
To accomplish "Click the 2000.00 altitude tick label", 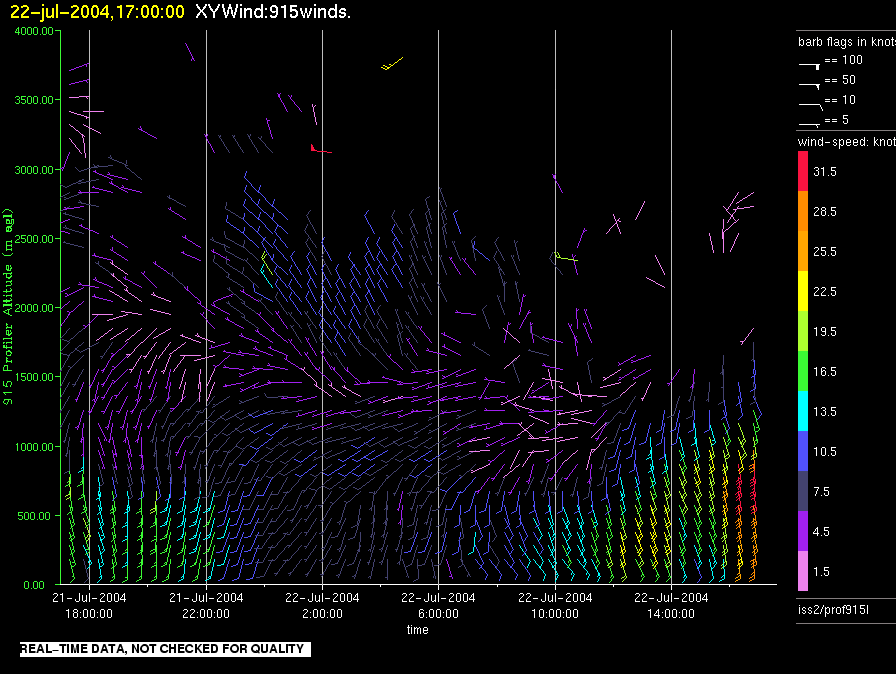I will click(x=34, y=308).
